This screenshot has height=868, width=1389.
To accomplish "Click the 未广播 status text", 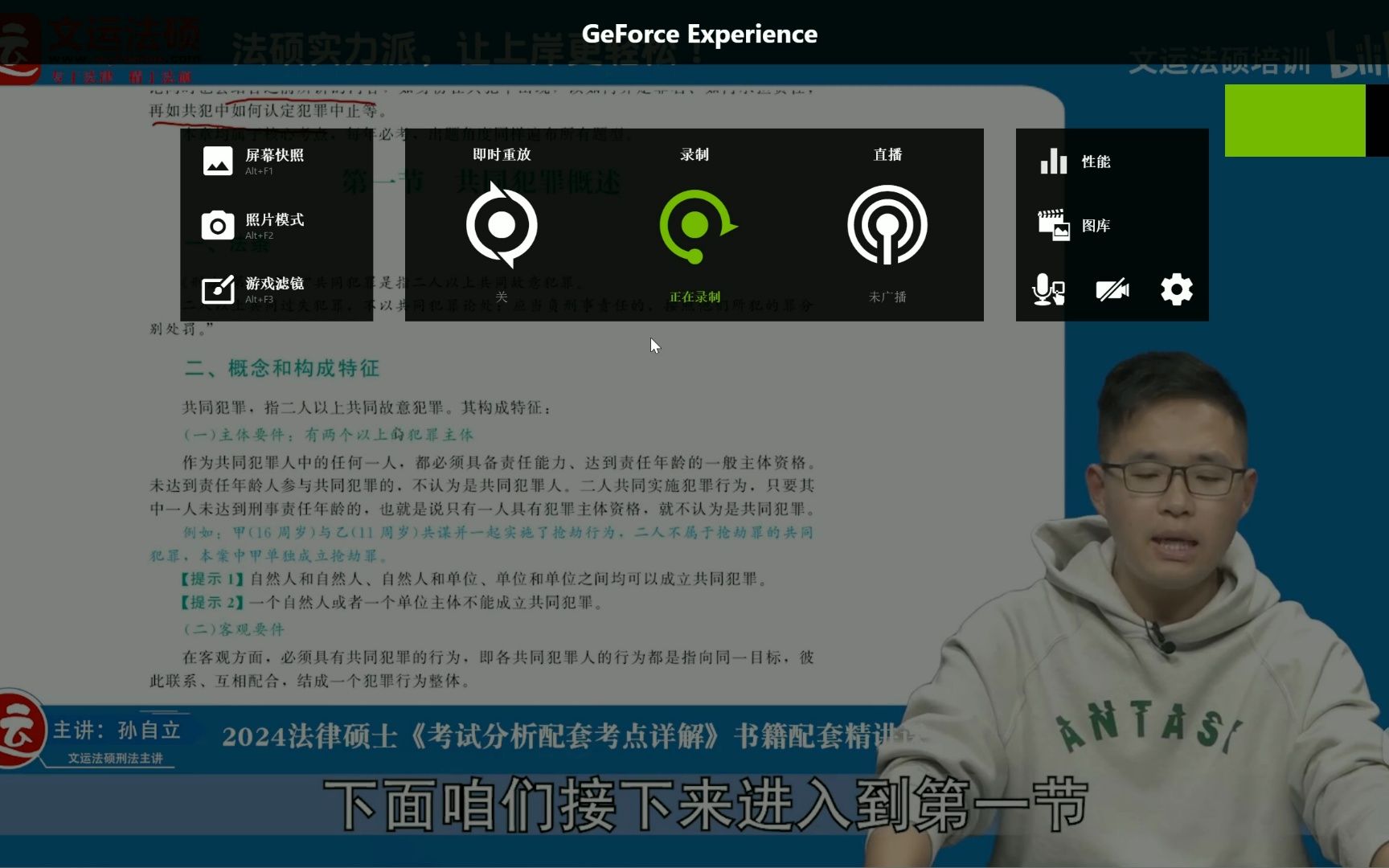I will tap(887, 297).
